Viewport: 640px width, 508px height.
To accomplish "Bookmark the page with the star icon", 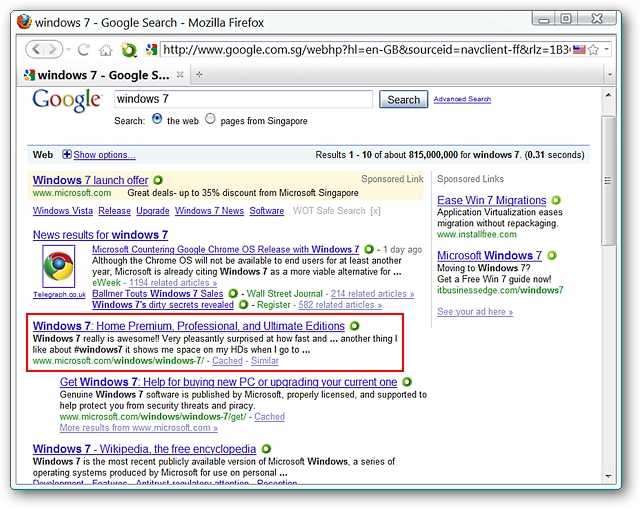I will [594, 50].
